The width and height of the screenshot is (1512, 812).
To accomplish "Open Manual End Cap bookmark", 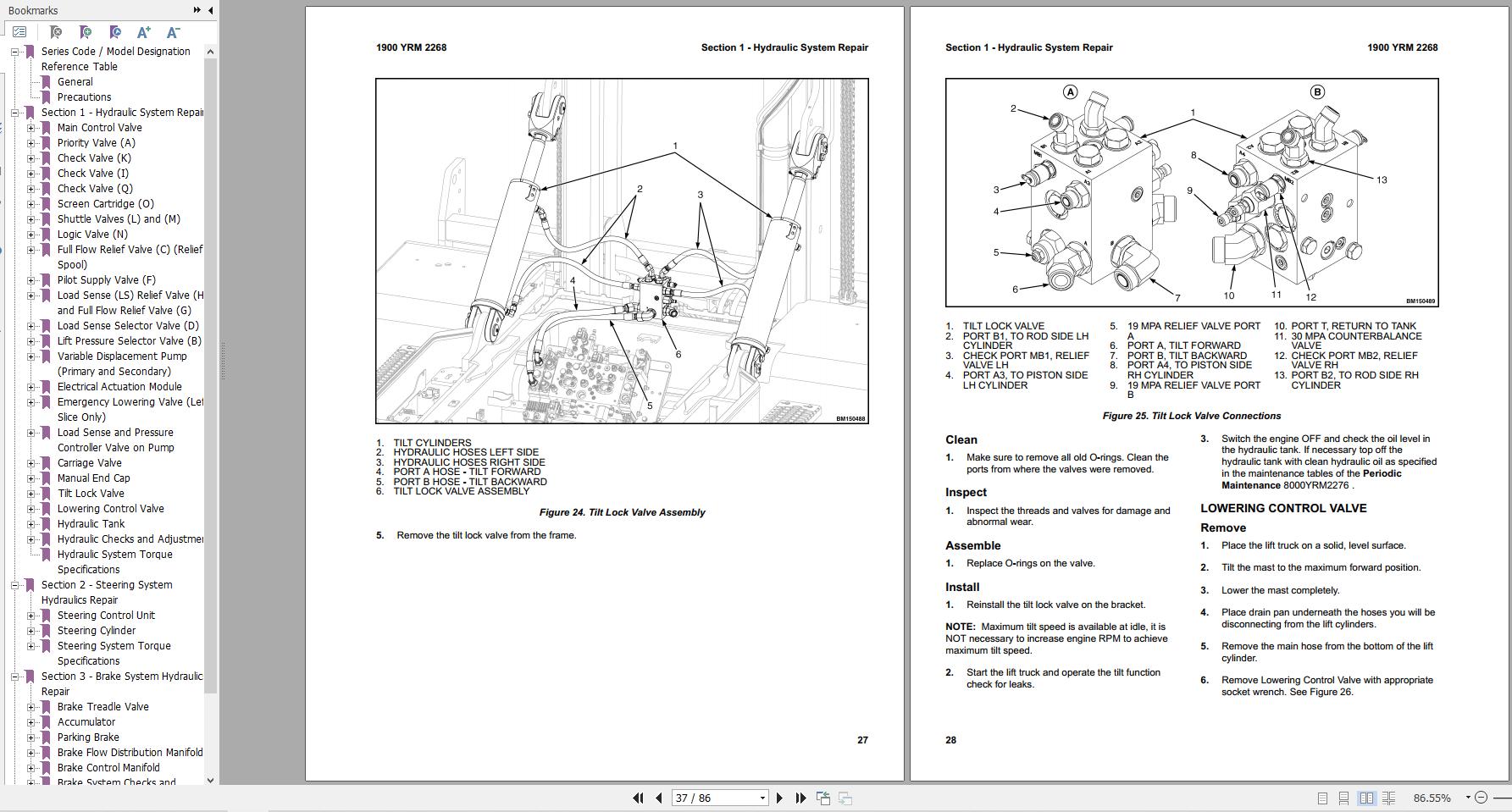I will (x=93, y=478).
